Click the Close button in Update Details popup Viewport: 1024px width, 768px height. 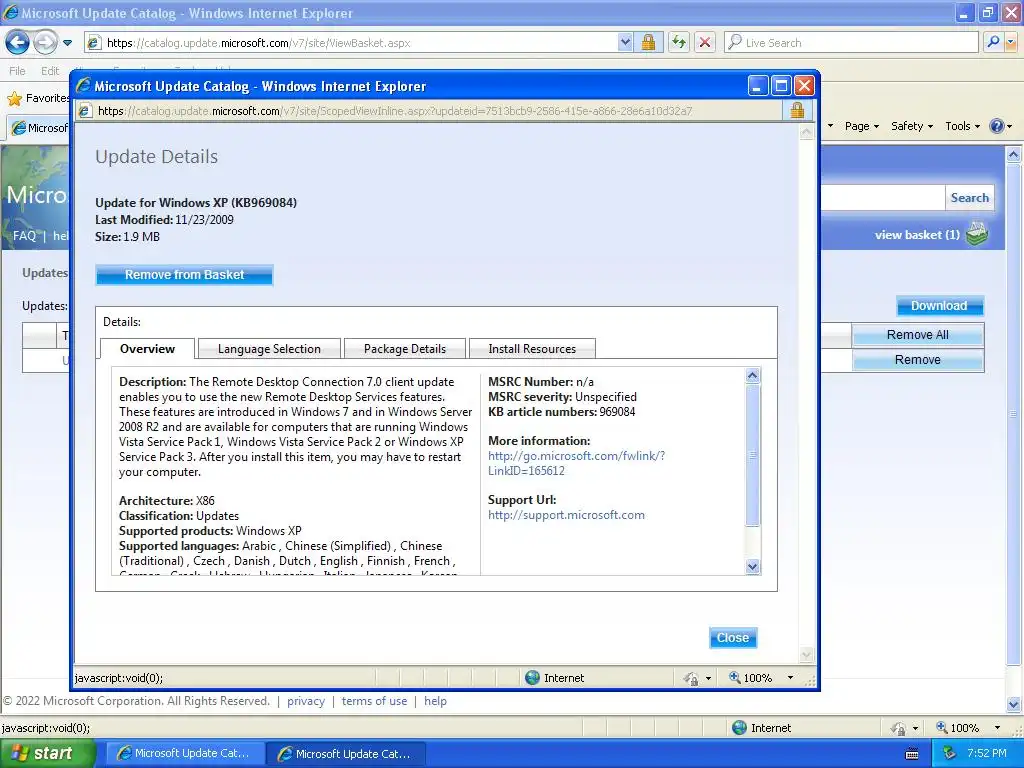(733, 638)
